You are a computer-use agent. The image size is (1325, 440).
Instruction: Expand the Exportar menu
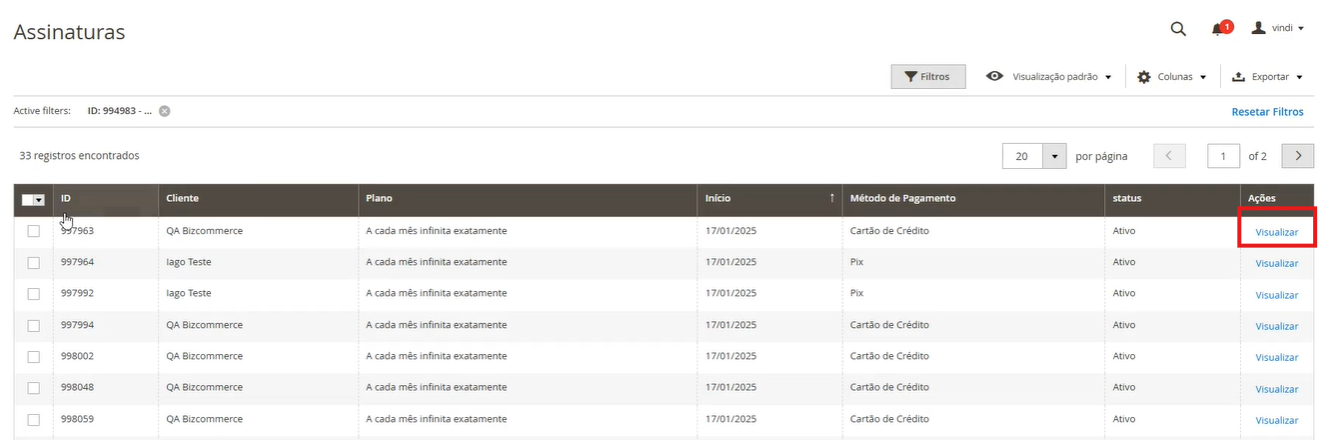pos(1267,77)
